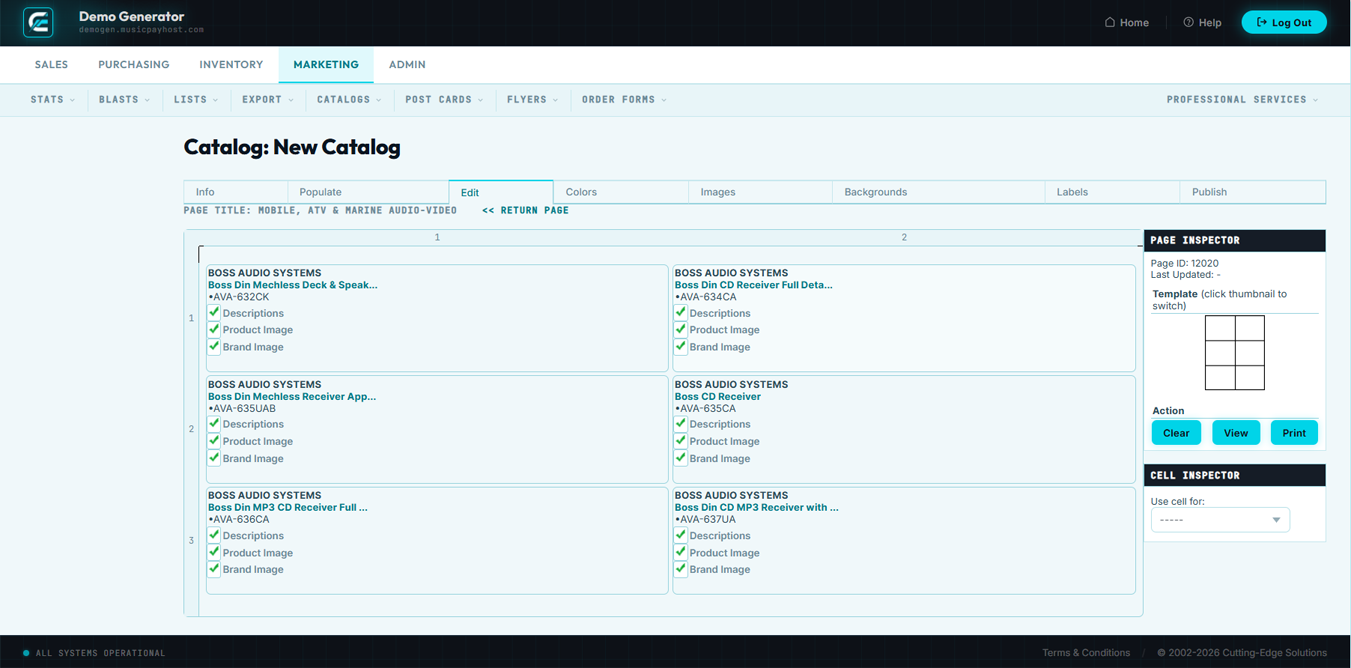Switch to the catalog Labels tab
This screenshot has height=668, width=1351.
[x=1112, y=192]
